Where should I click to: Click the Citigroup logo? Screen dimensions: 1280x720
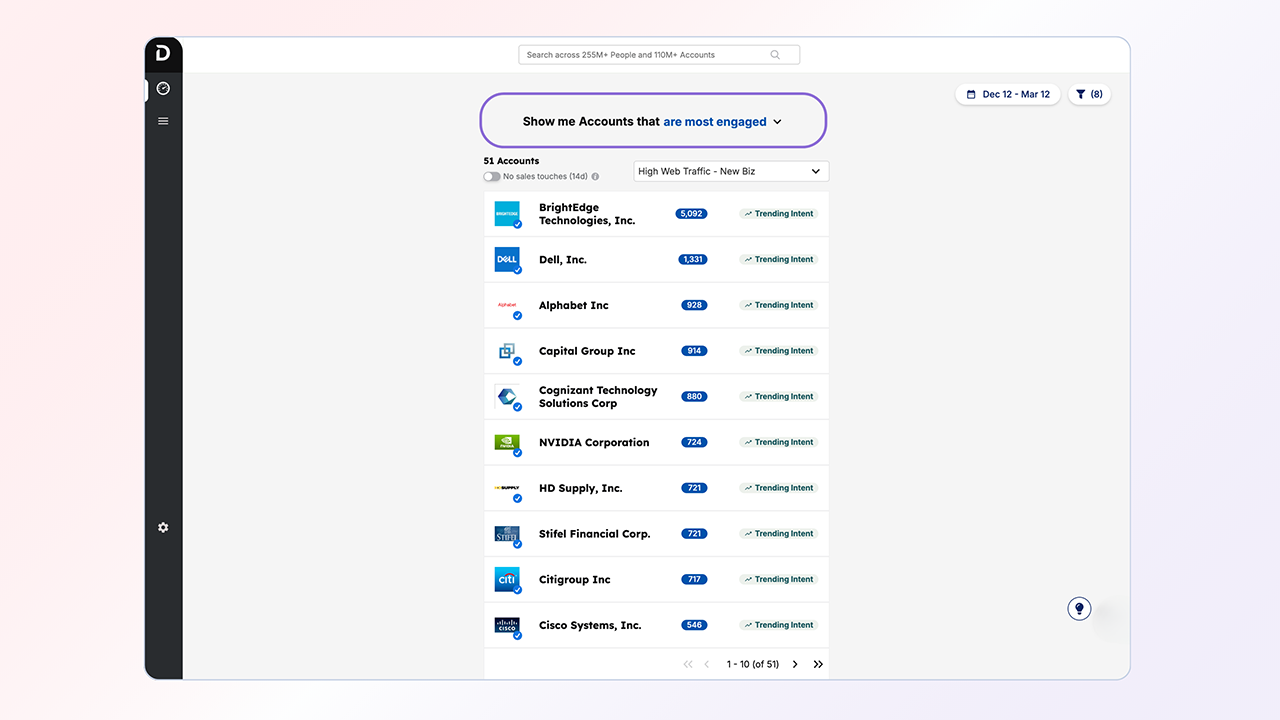click(507, 579)
